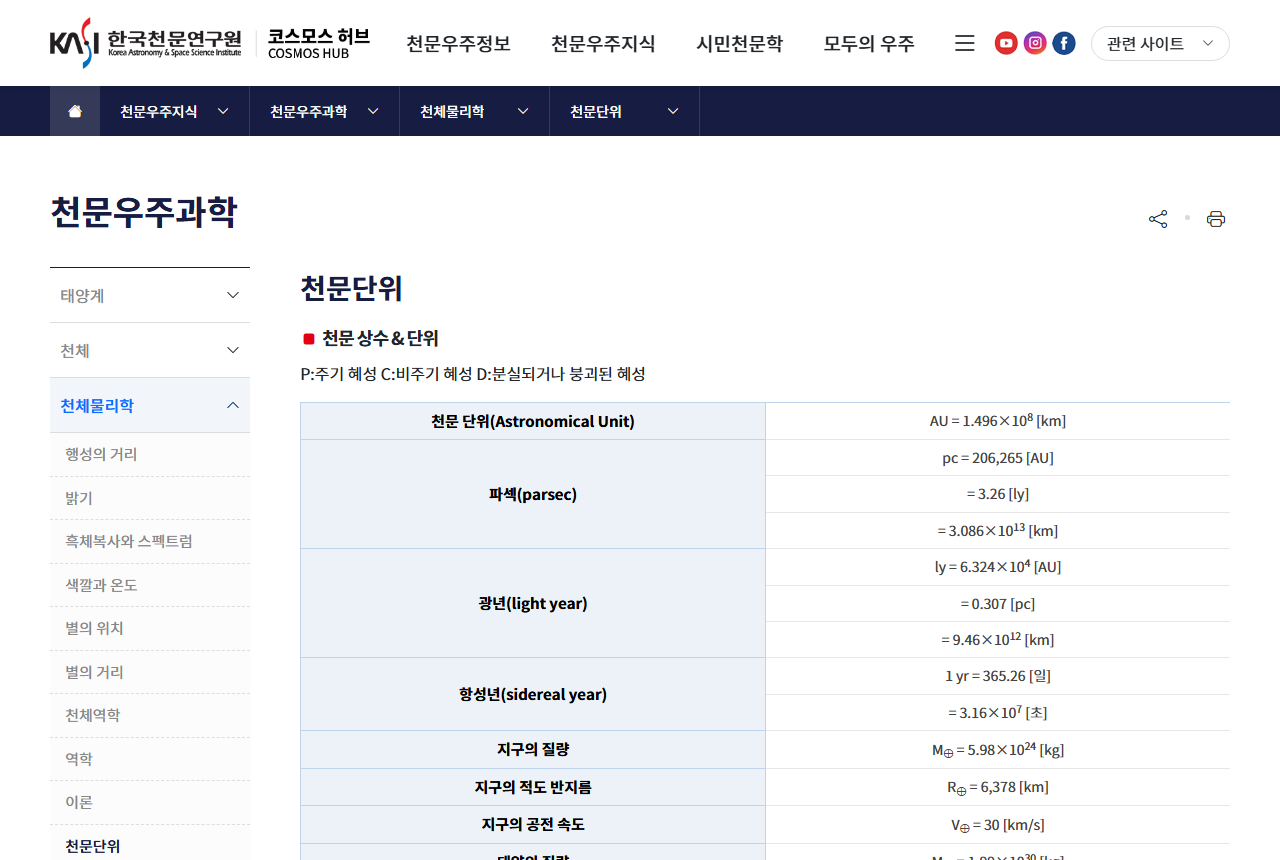1280x860 pixels.
Task: Open the KASI Instagram page
Action: 1035,43
